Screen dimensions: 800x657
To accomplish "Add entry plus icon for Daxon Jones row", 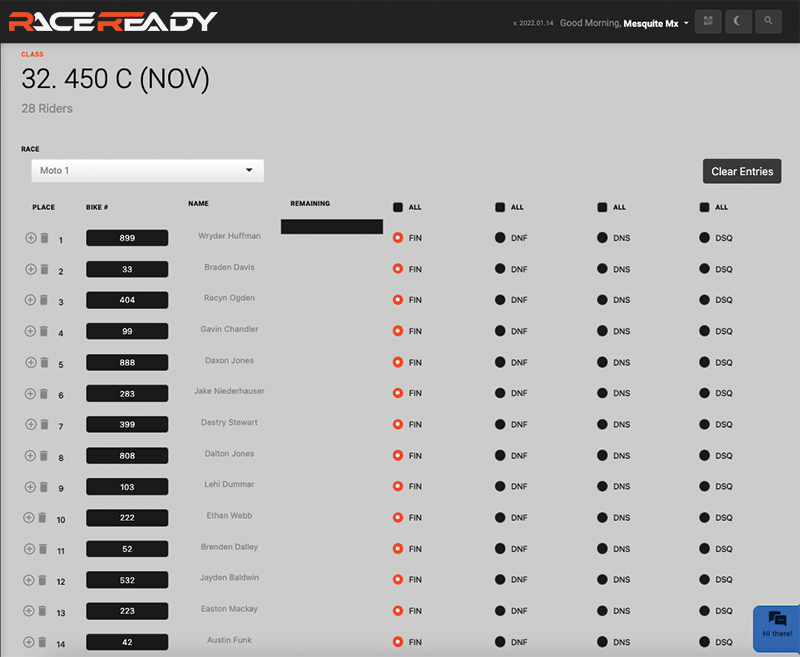I will [31, 362].
